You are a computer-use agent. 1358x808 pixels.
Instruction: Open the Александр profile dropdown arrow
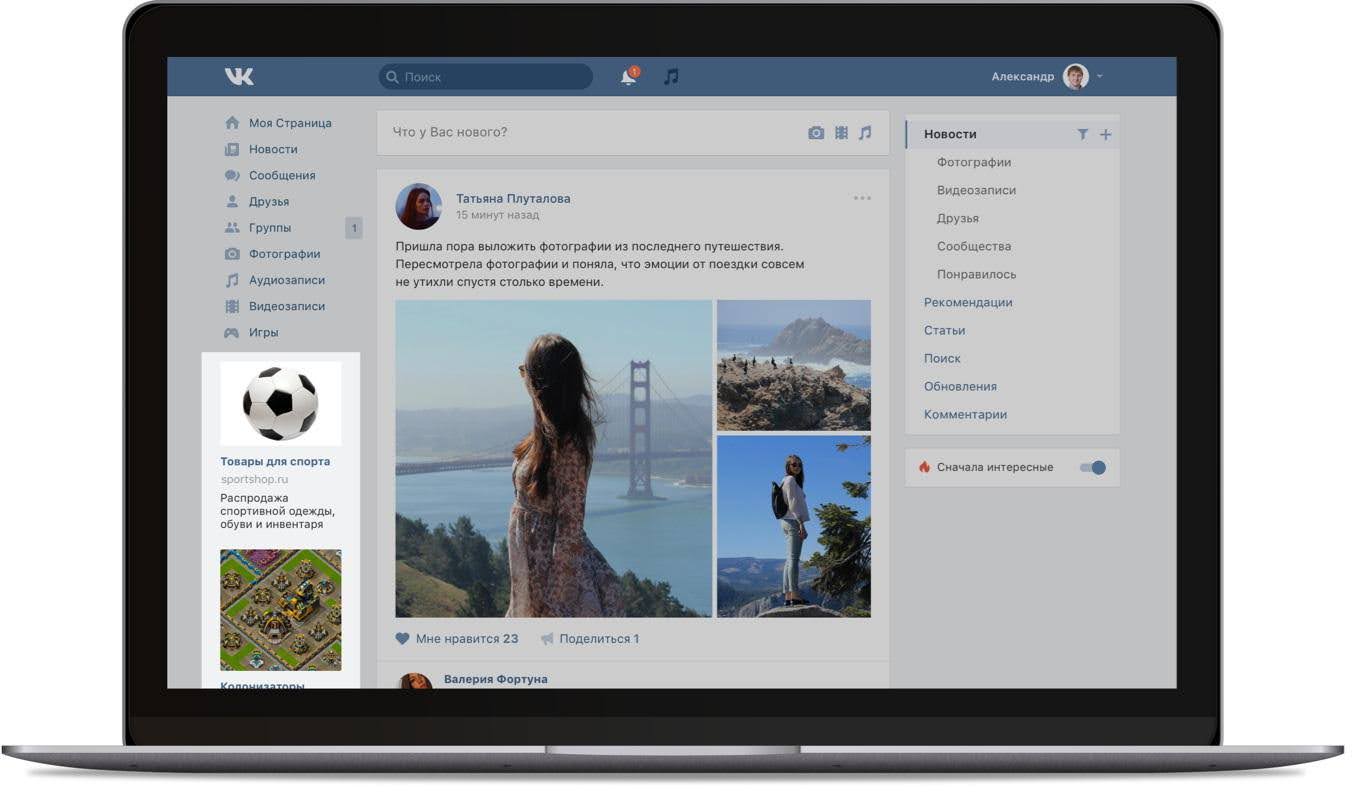[1100, 77]
